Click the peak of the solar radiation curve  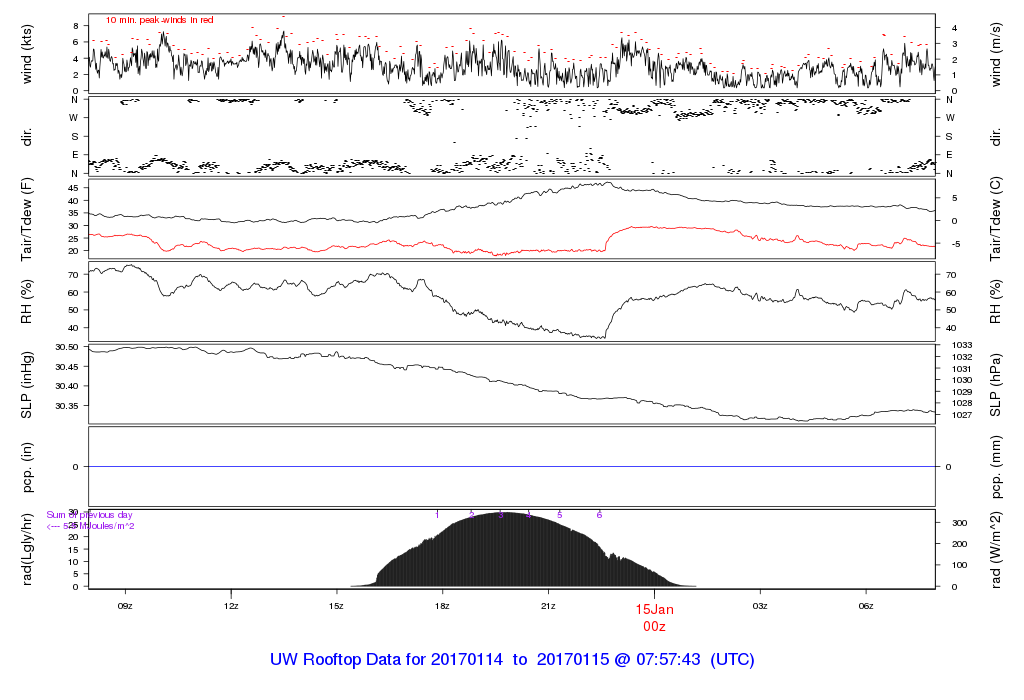click(x=505, y=514)
